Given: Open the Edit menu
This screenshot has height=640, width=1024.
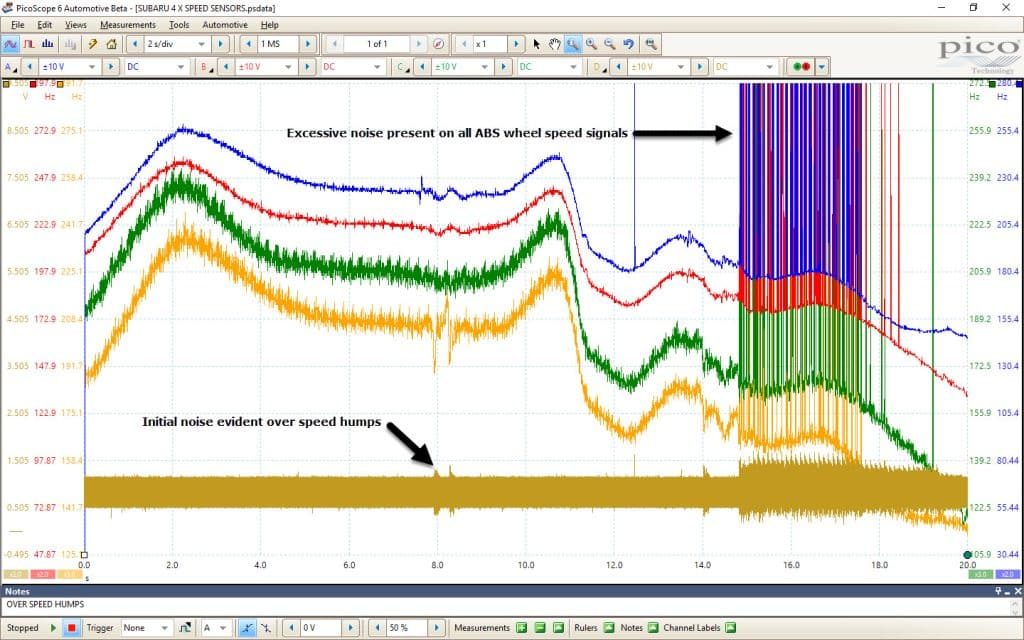Looking at the screenshot, I should (44, 25).
